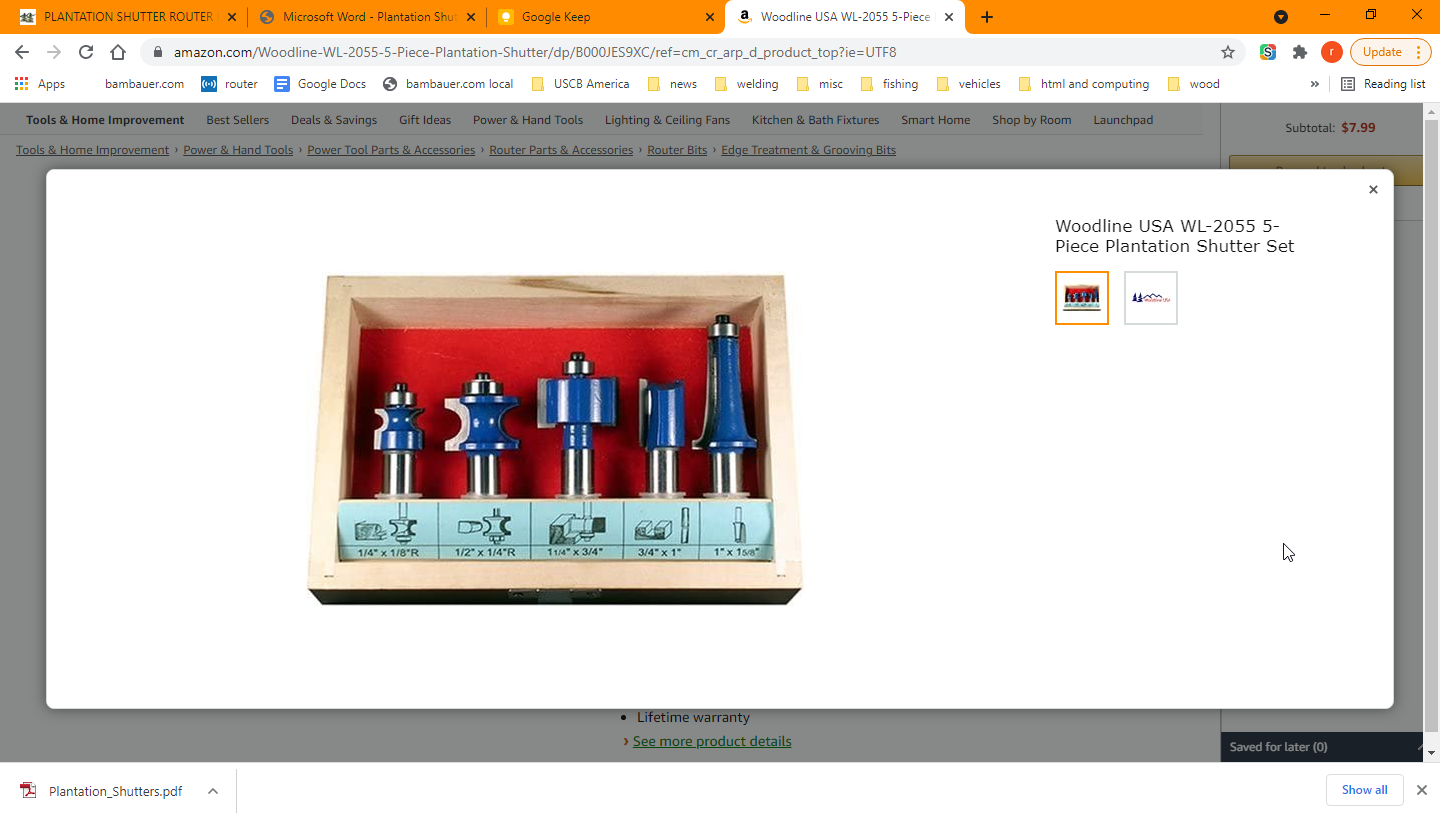Reload the page with the refresh icon
This screenshot has height=819, width=1440.
point(86,52)
